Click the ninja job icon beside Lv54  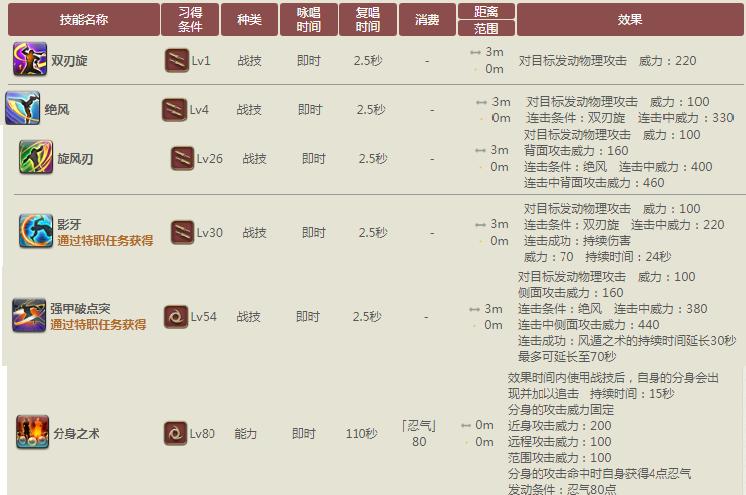click(x=176, y=317)
